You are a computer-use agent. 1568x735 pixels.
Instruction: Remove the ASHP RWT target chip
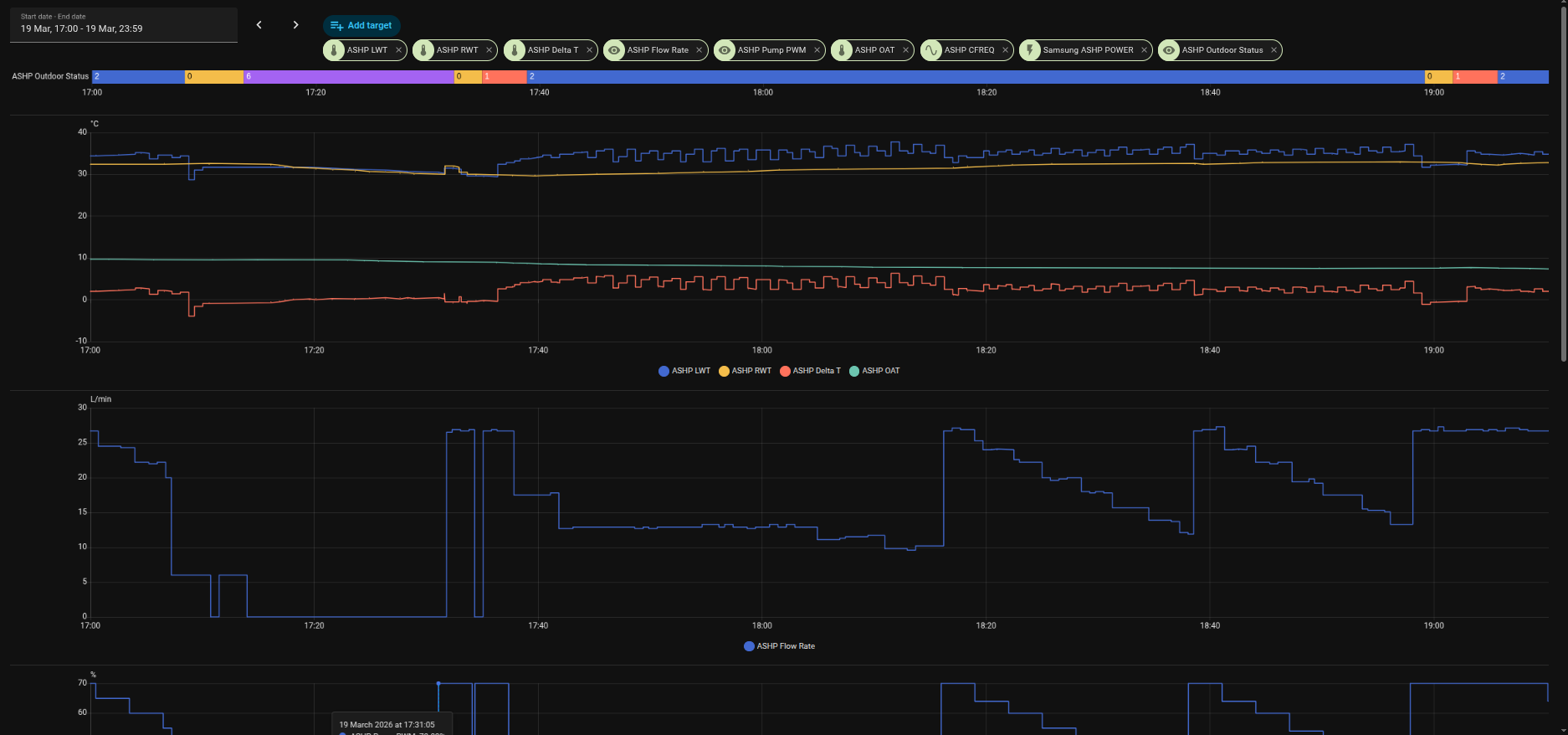(489, 50)
